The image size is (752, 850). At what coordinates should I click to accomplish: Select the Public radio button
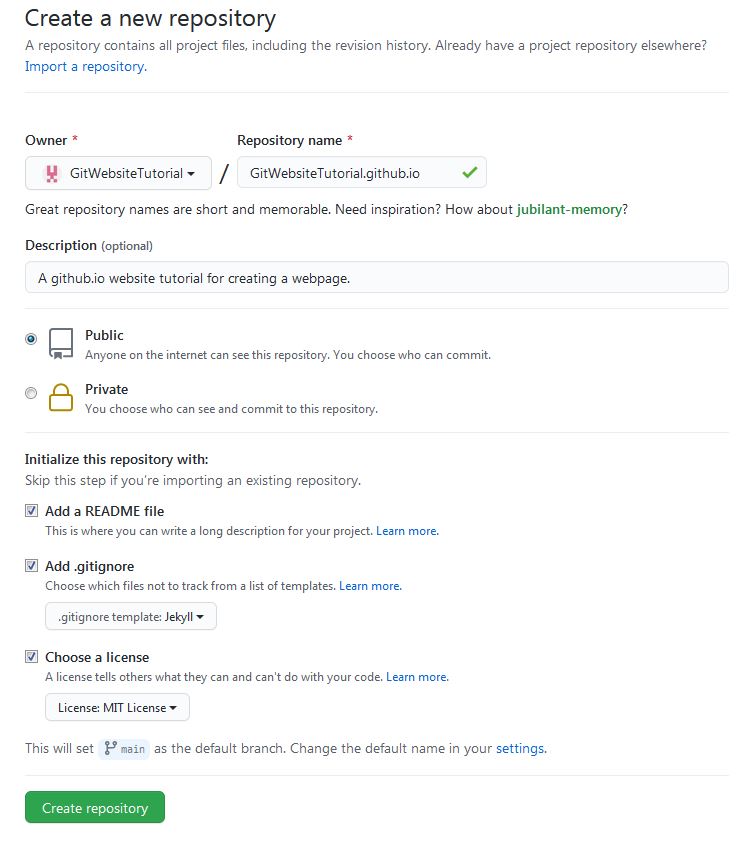coord(31,339)
